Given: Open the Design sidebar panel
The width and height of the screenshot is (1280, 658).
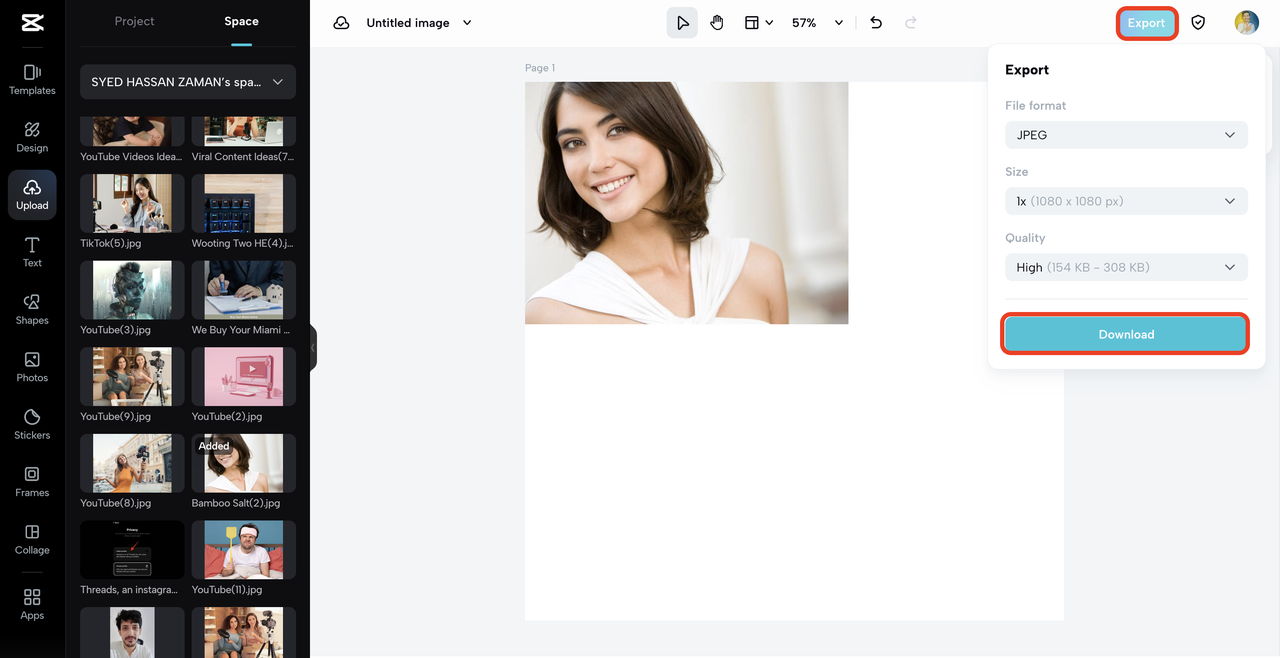Looking at the screenshot, I should tap(32, 137).
